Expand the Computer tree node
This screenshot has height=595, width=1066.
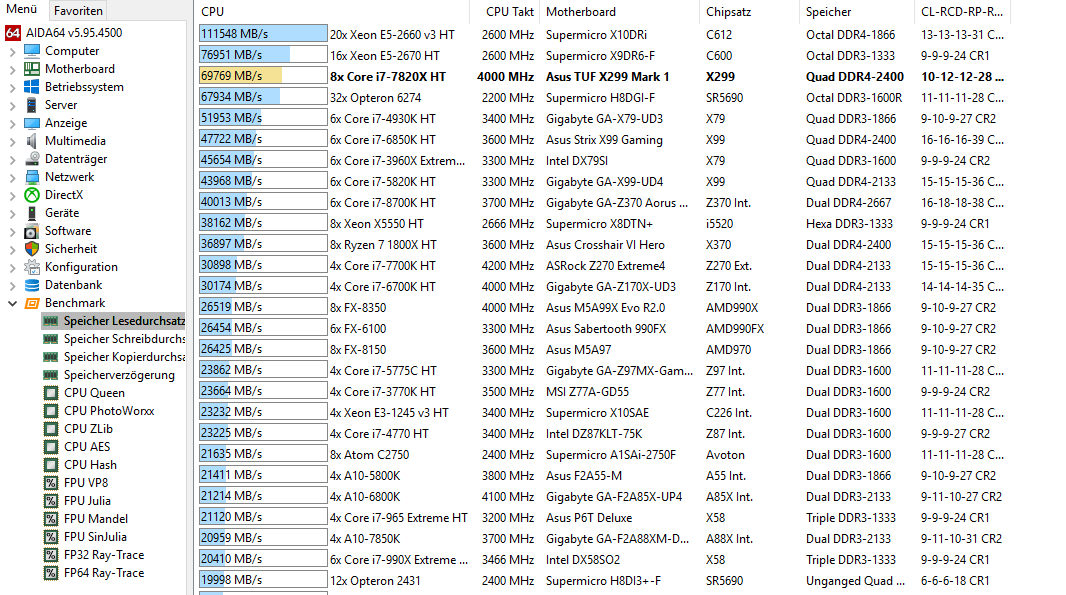pyautogui.click(x=12, y=51)
